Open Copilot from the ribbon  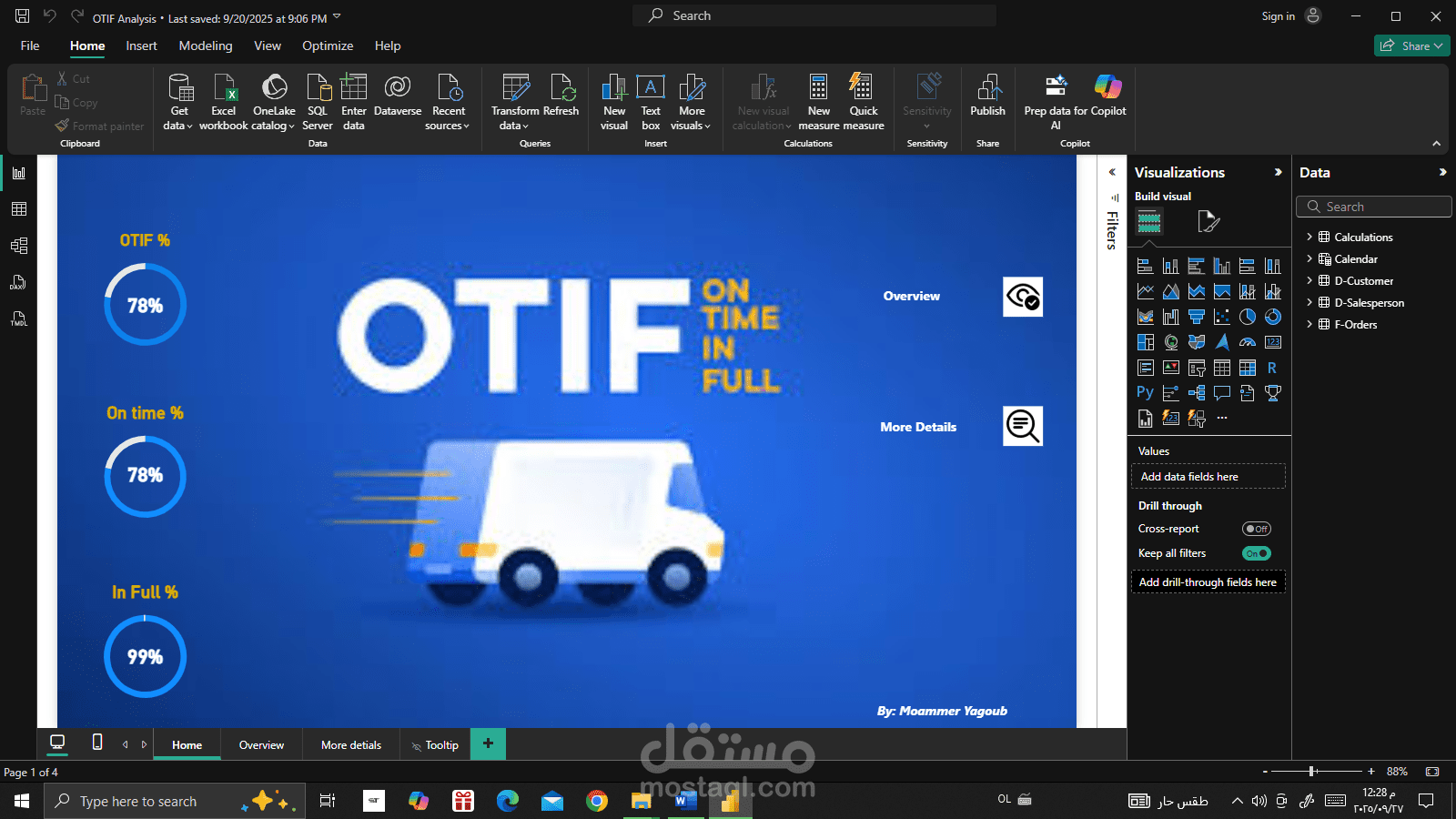tap(1108, 96)
